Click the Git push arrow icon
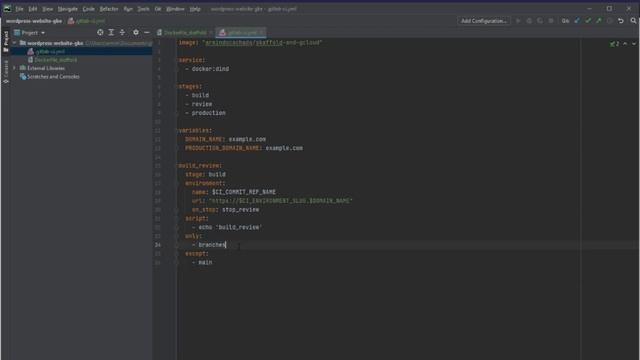 (599, 21)
